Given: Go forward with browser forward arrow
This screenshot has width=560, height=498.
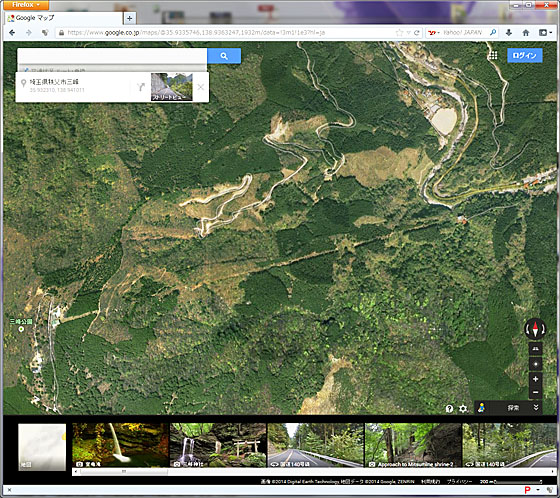Looking at the screenshot, I should coord(29,33).
